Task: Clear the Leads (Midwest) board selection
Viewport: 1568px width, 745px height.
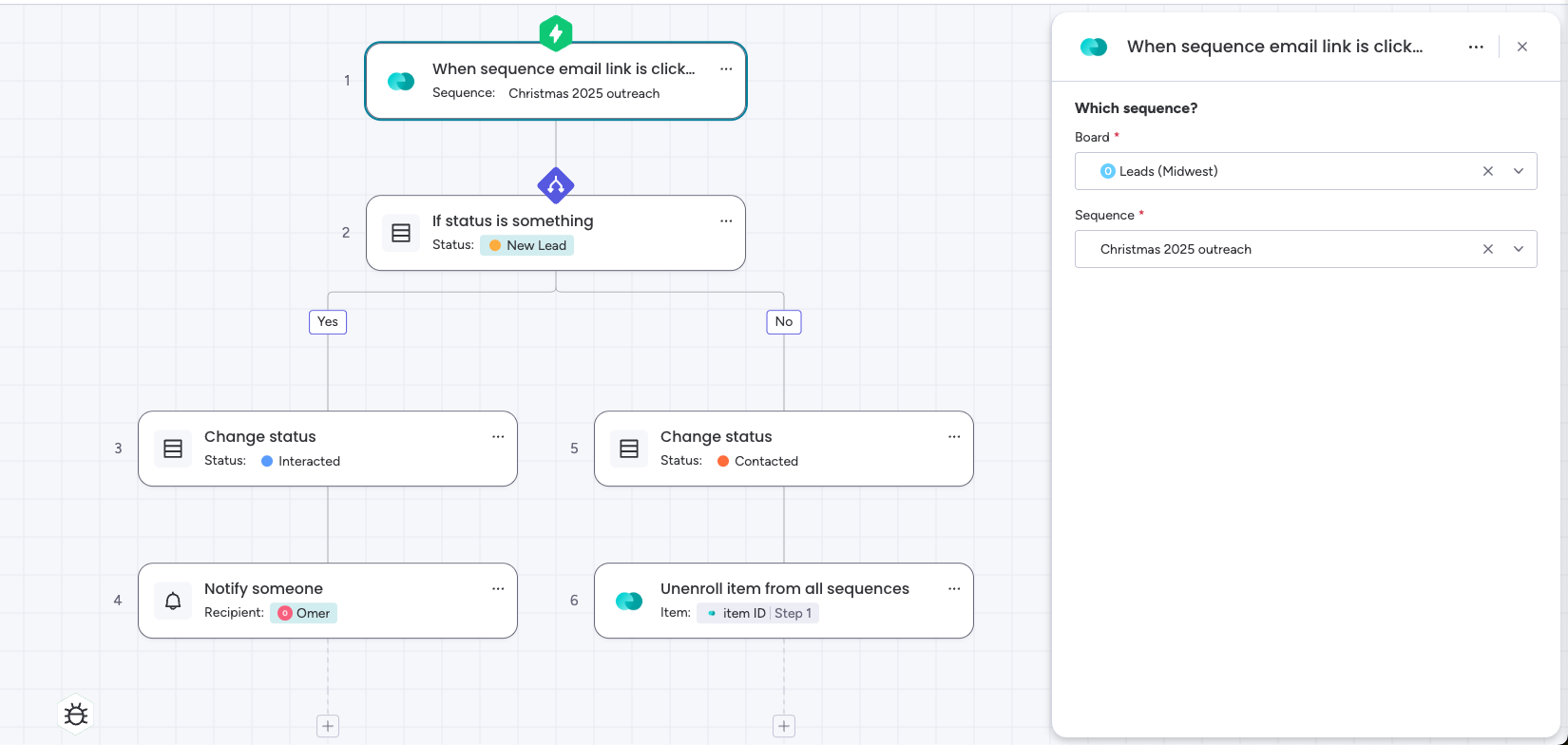Action: 1488,171
